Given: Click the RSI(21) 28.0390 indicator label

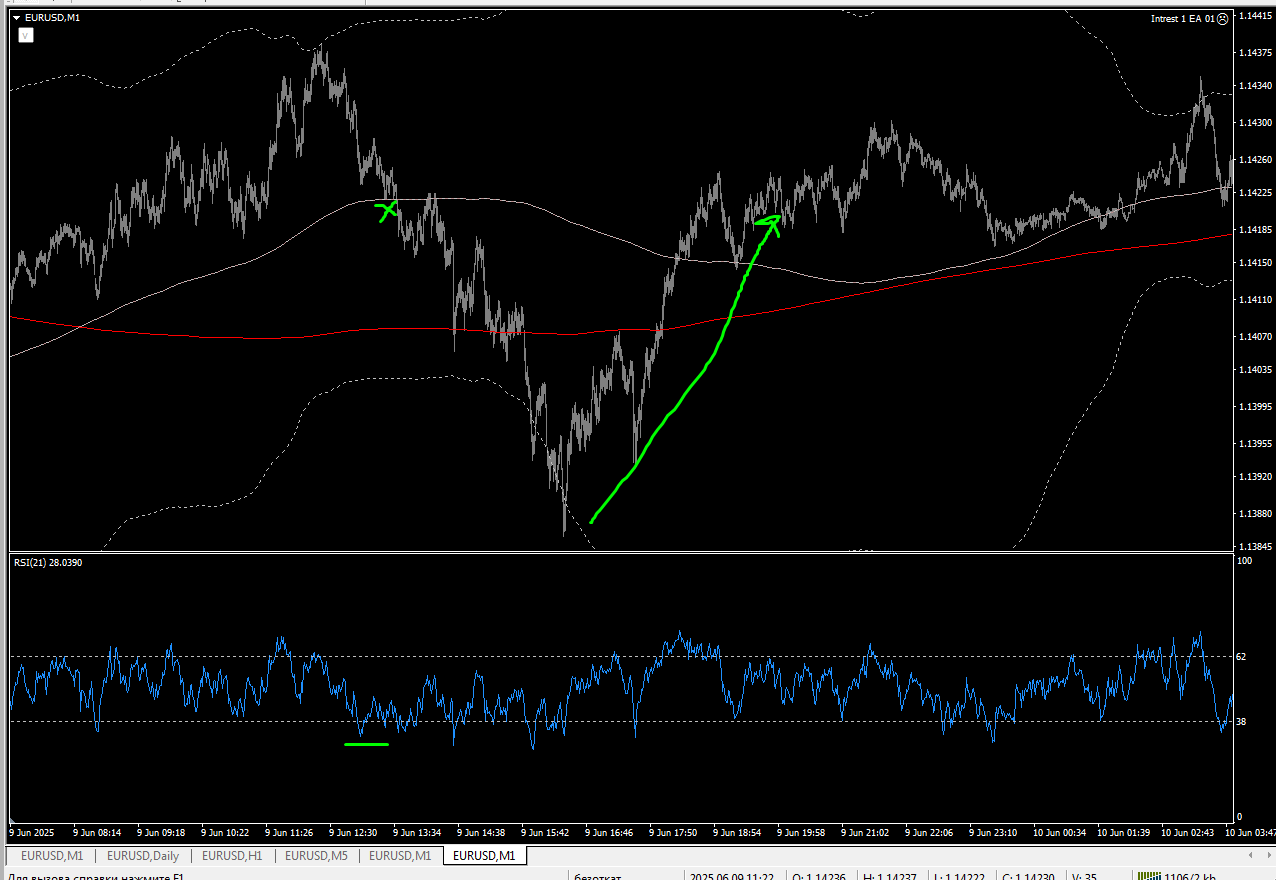Looking at the screenshot, I should pyautogui.click(x=48, y=562).
